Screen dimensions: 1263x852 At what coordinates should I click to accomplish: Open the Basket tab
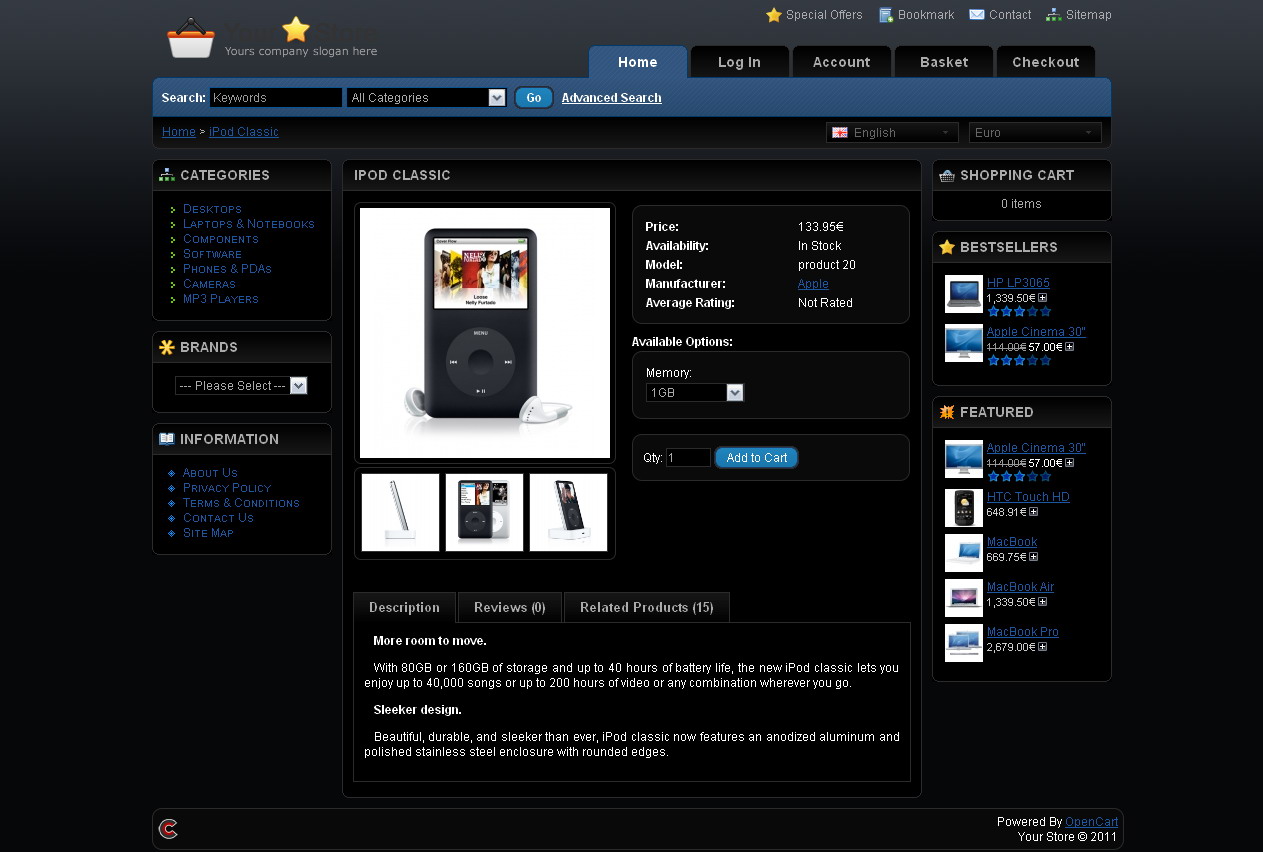(x=944, y=62)
